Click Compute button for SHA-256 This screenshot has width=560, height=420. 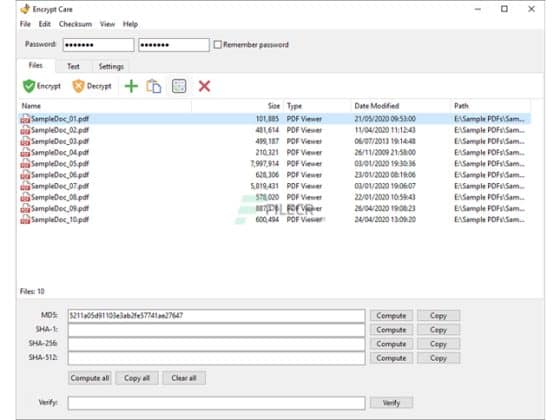pyautogui.click(x=391, y=344)
